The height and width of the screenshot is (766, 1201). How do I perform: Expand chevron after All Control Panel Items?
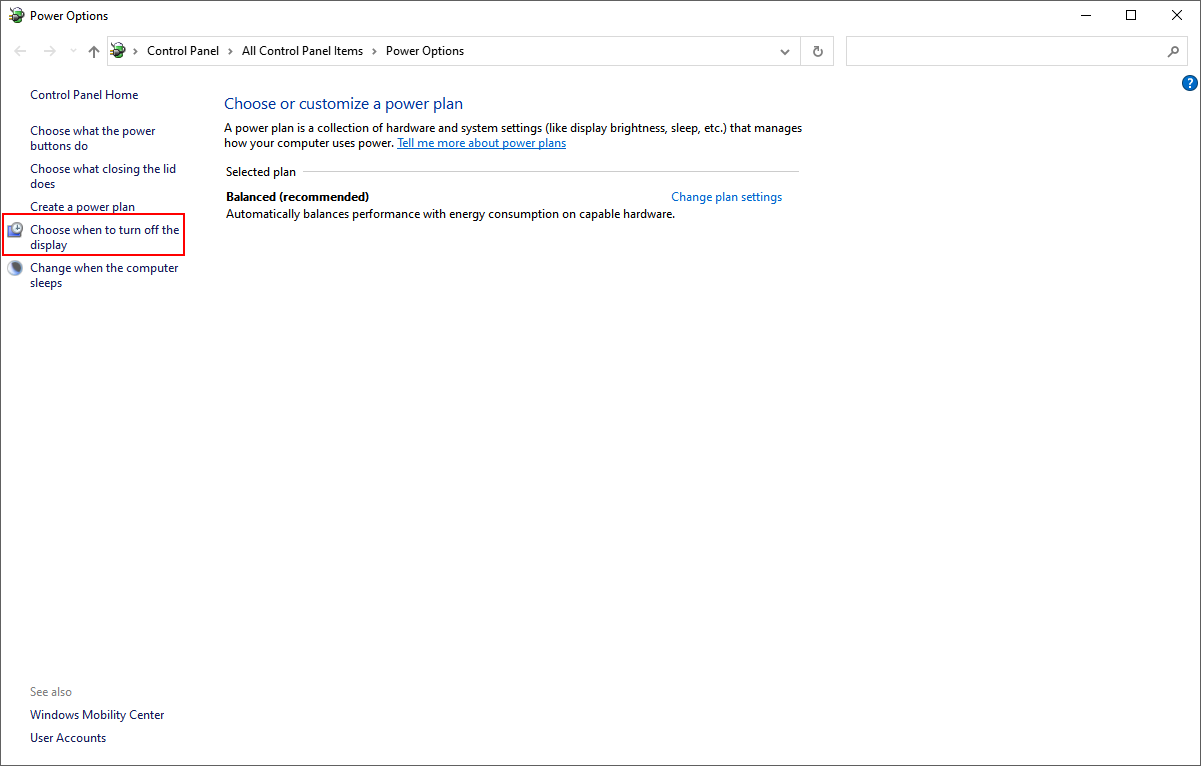pyautogui.click(x=374, y=51)
